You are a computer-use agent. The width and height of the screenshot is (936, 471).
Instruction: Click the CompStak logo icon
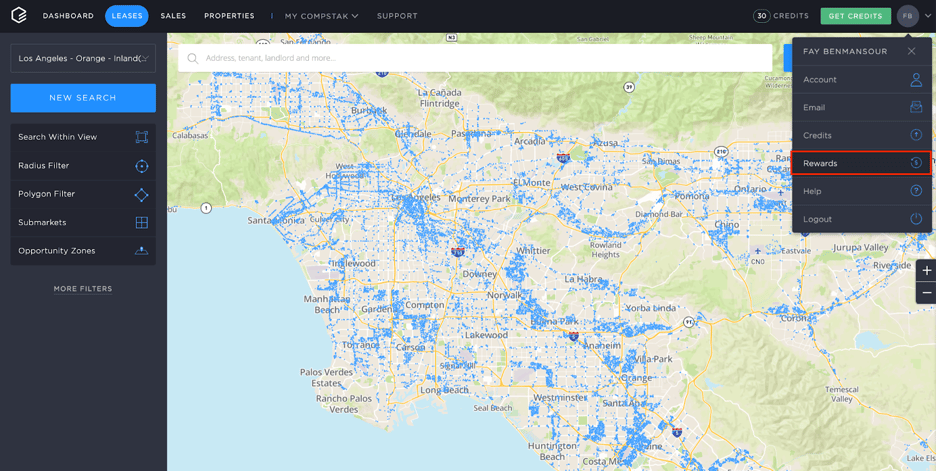coord(19,15)
